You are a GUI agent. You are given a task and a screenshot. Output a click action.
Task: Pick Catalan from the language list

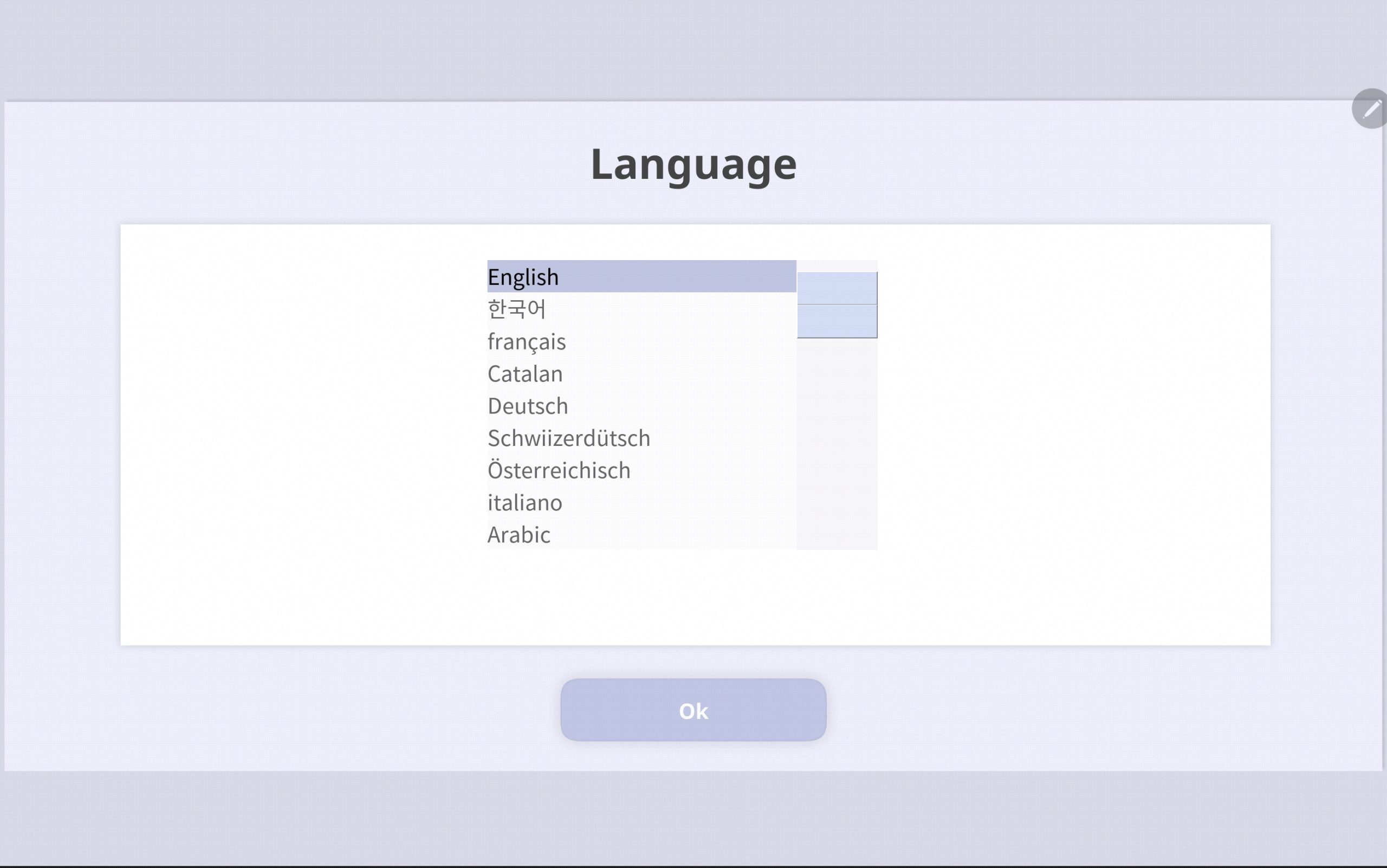524,374
